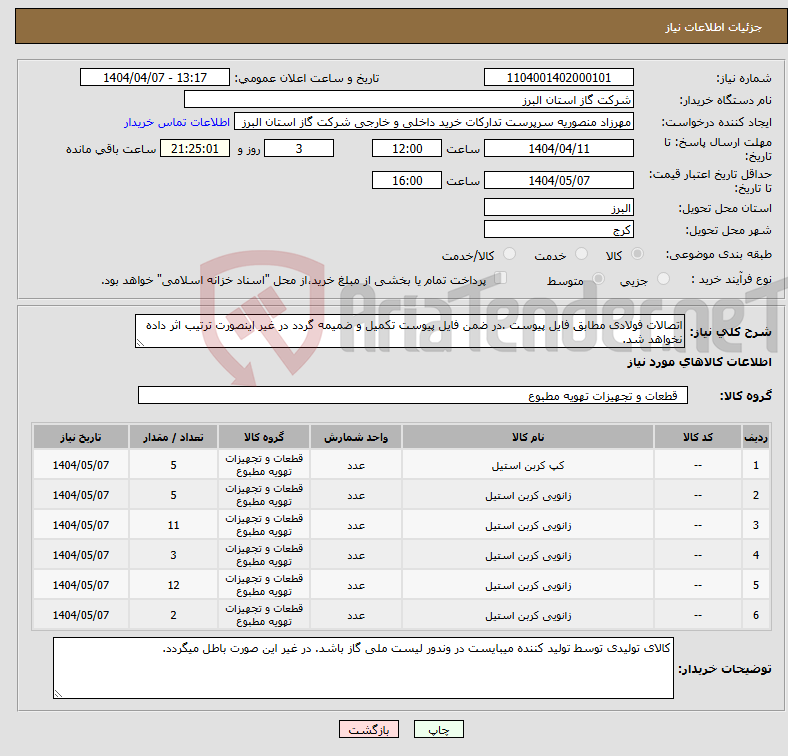Click the شماره نیاز number field

558,77
